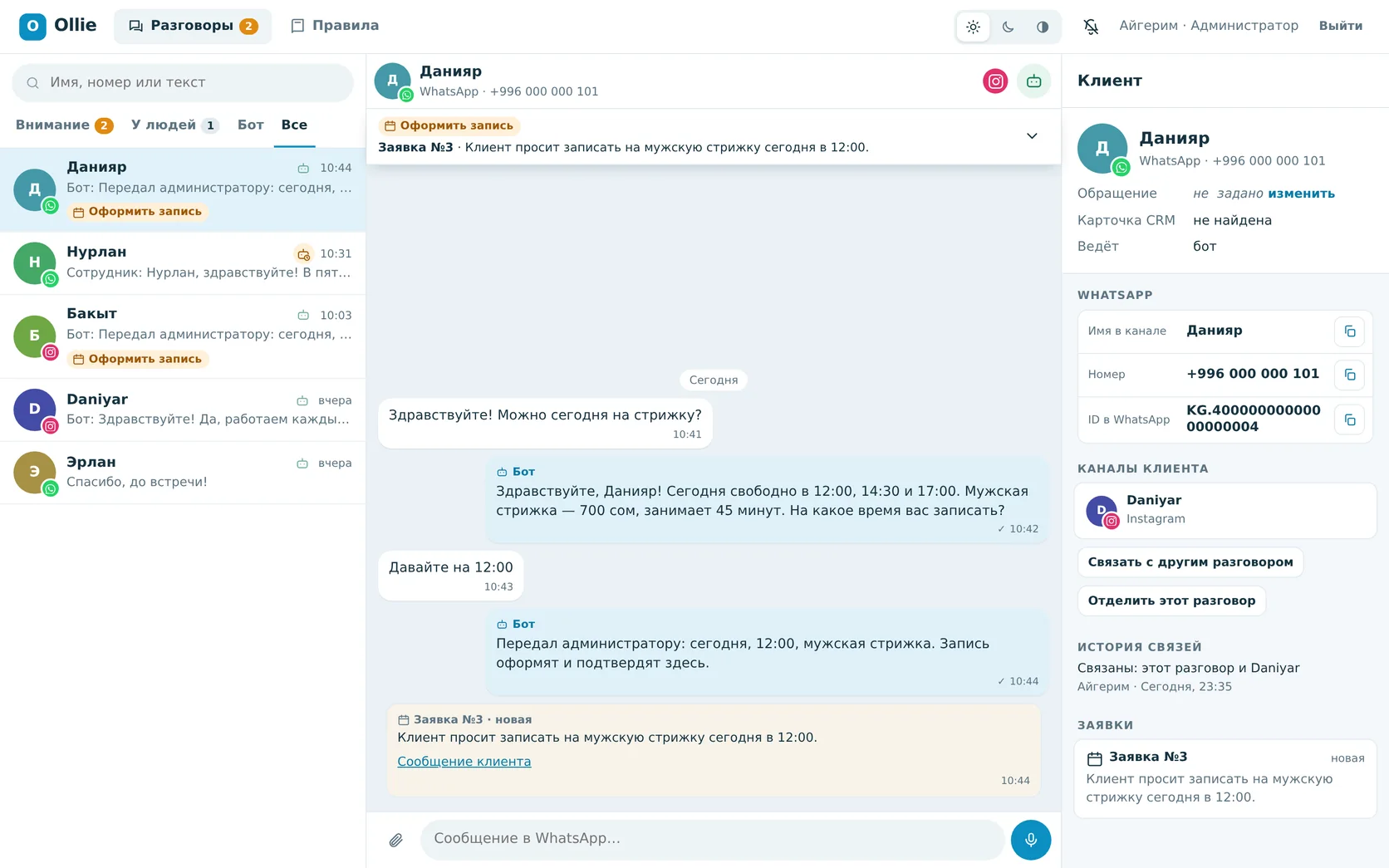Click the Ollie logo icon

pos(32,27)
